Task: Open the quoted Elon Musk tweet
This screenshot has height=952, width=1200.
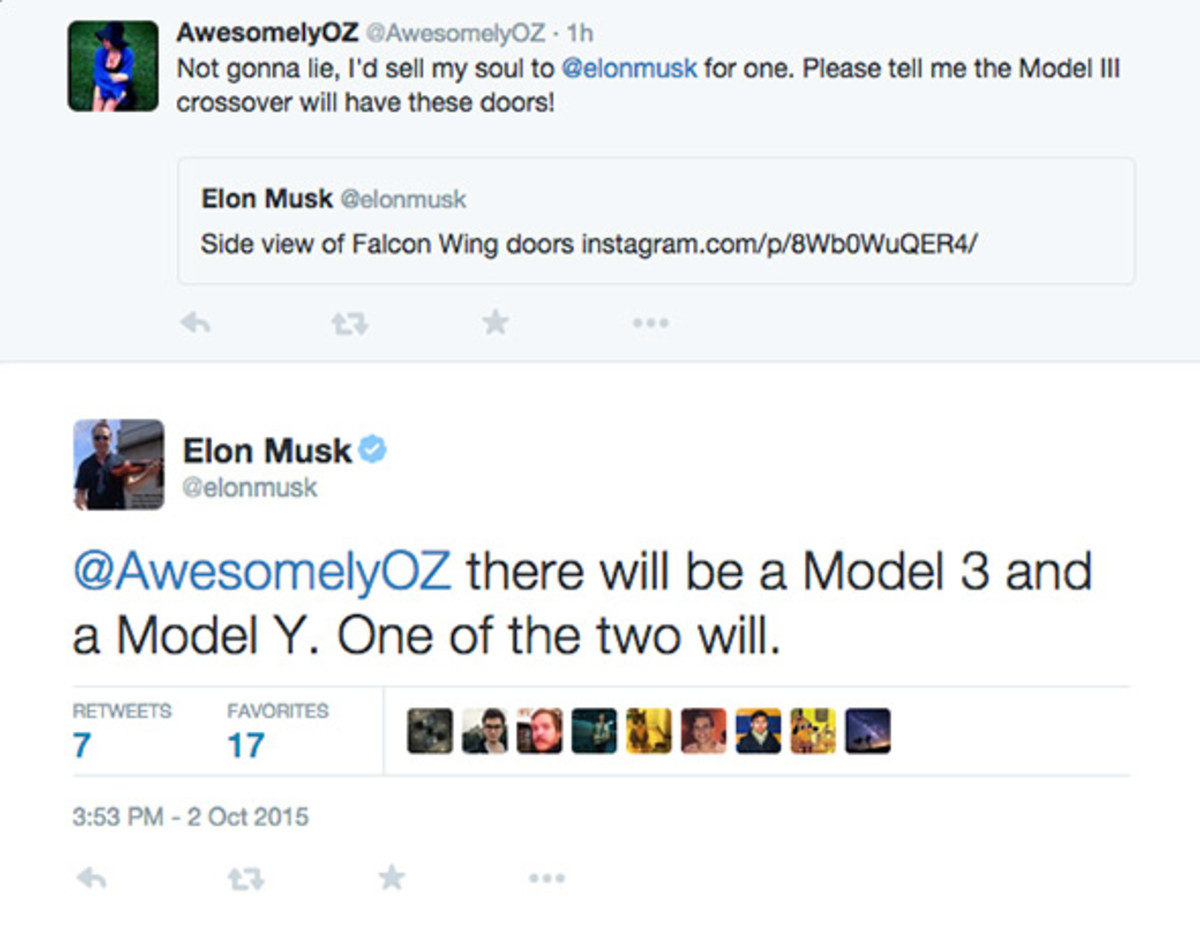Action: (655, 221)
